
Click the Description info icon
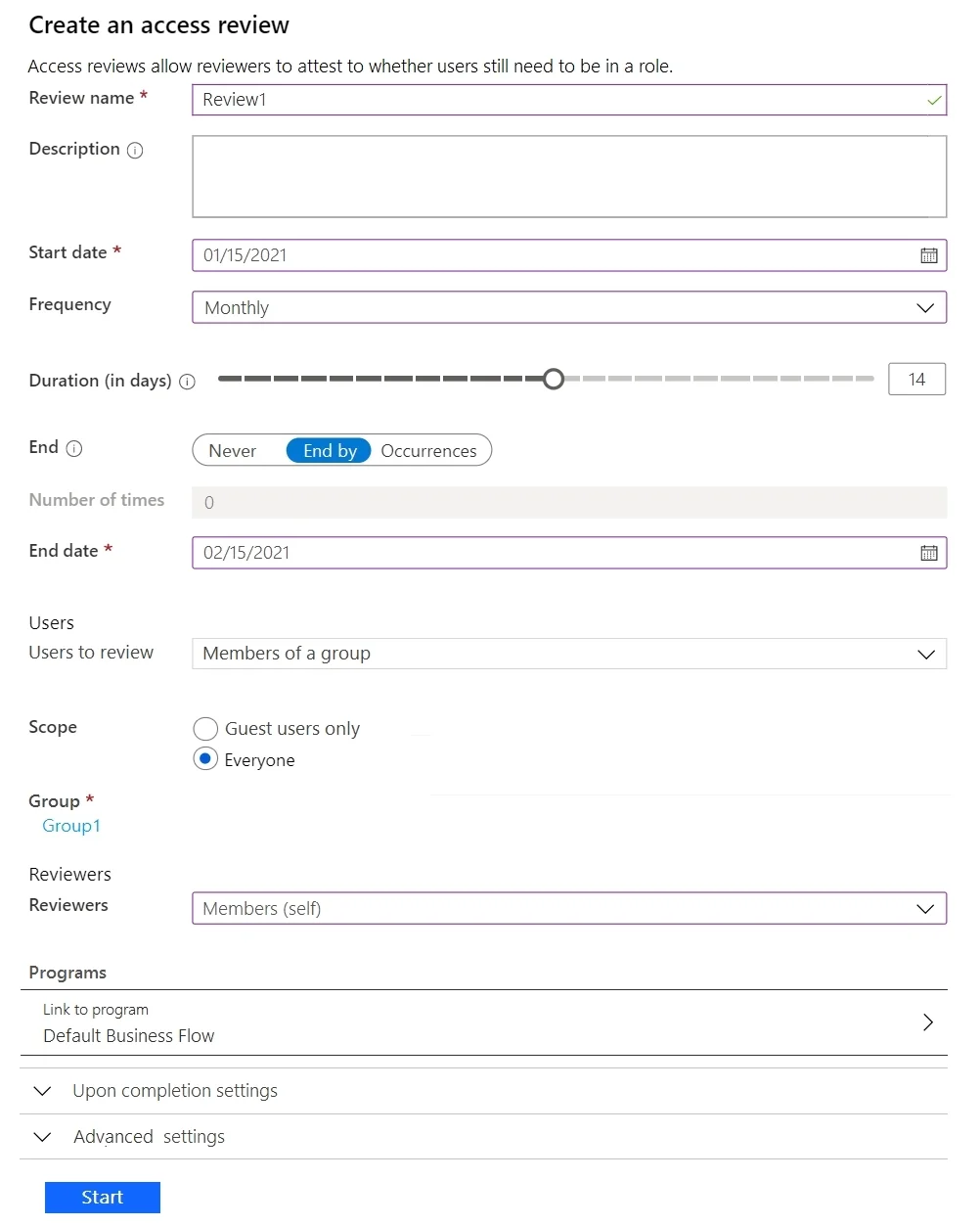tap(135, 150)
